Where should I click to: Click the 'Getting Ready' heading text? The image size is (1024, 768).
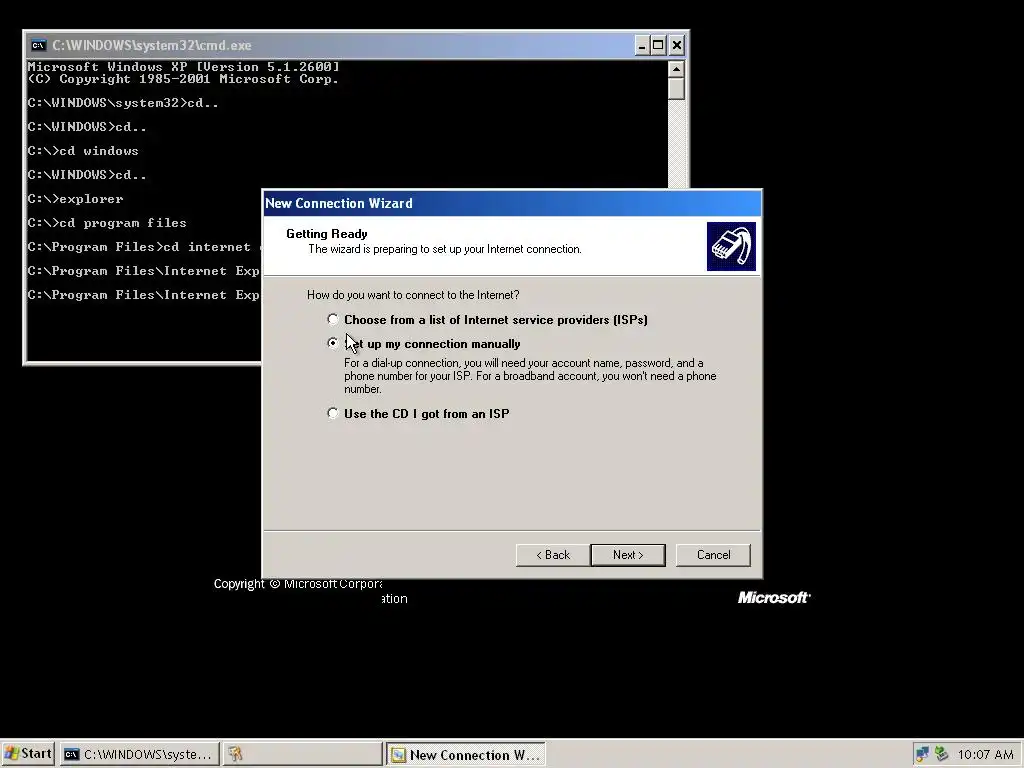[327, 234]
